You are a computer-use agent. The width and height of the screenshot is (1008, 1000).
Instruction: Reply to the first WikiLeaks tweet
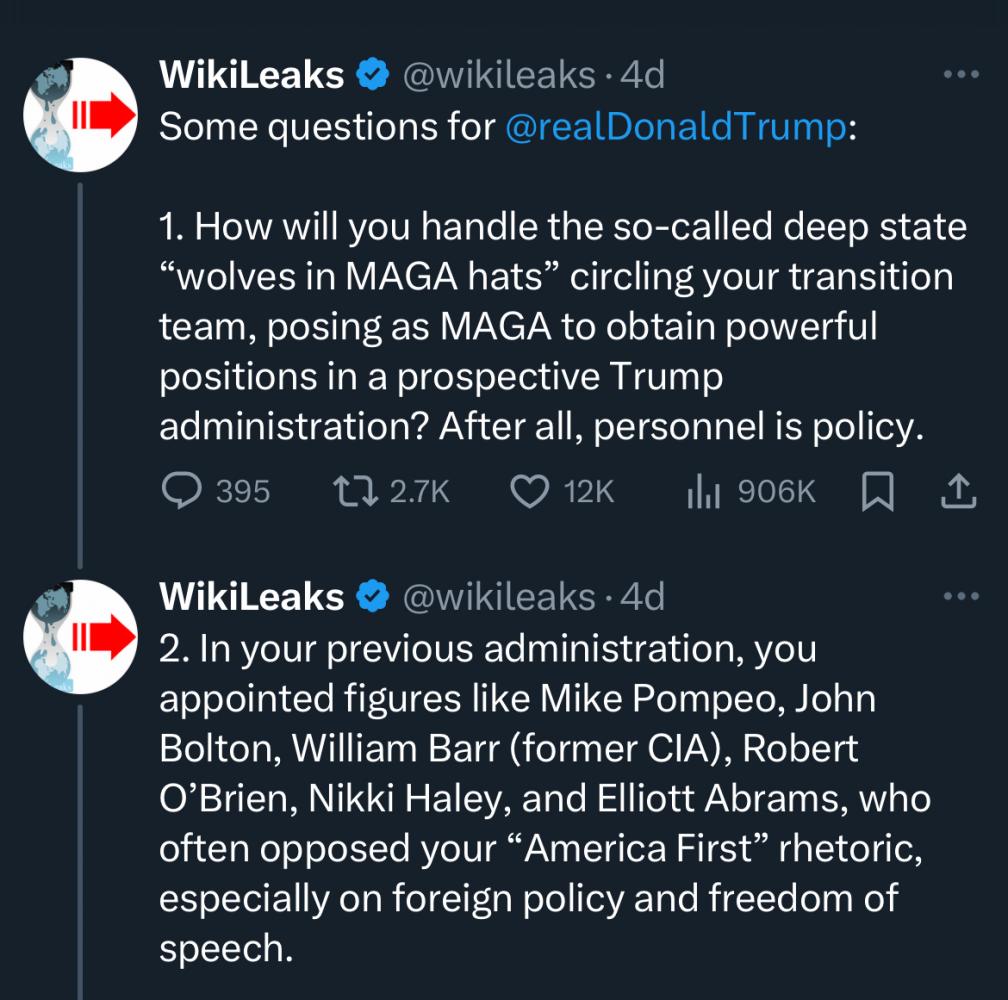181,491
